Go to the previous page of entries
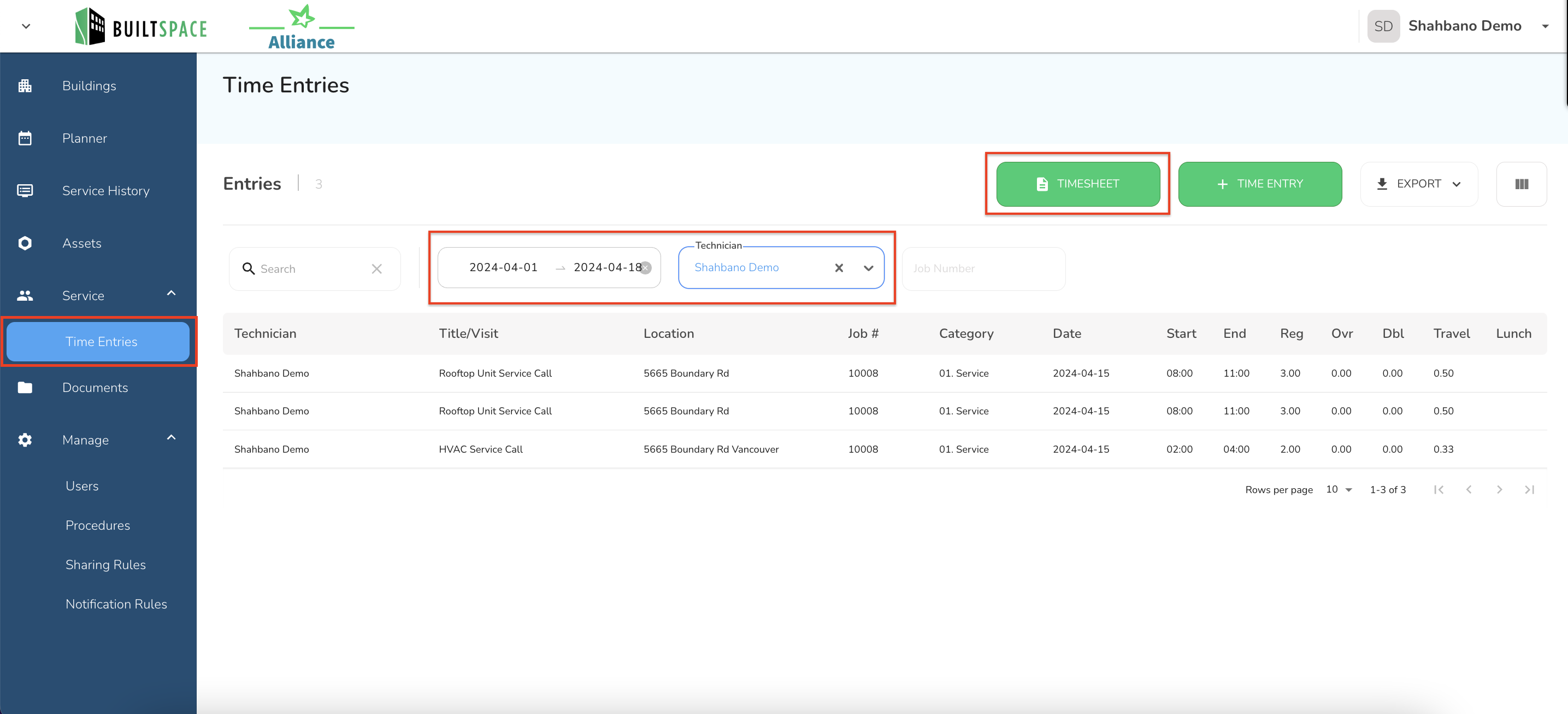1568x714 pixels. pyautogui.click(x=1469, y=490)
